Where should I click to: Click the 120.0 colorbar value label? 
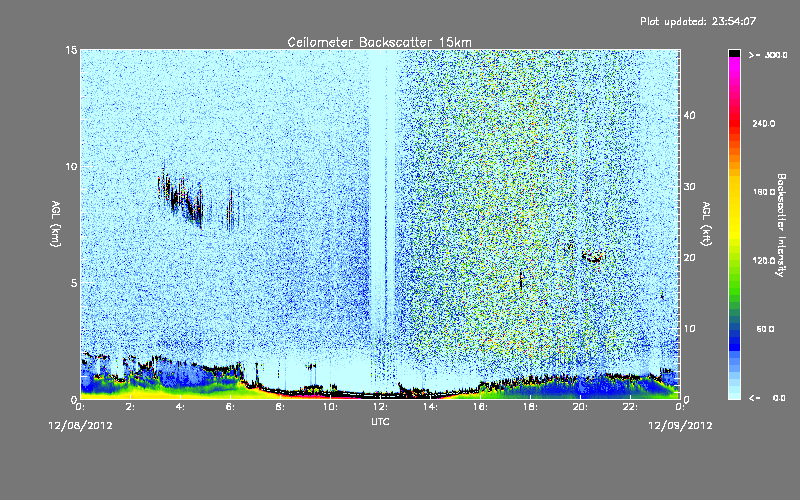[764, 260]
